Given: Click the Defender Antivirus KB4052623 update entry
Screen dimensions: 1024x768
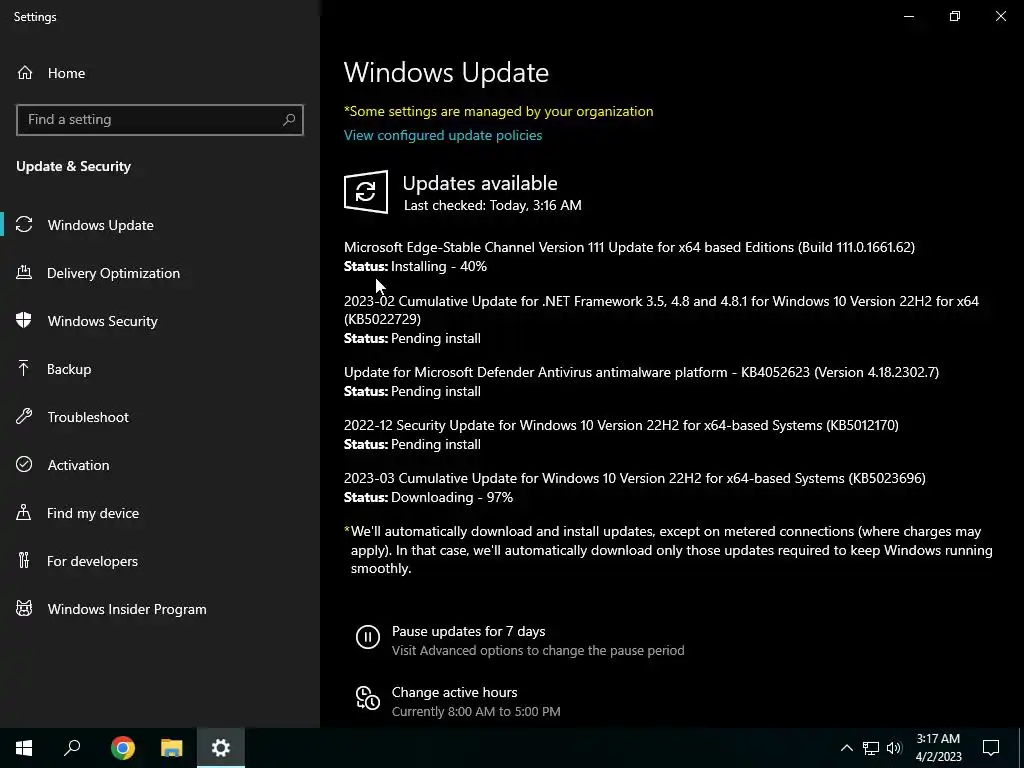Looking at the screenshot, I should (641, 372).
